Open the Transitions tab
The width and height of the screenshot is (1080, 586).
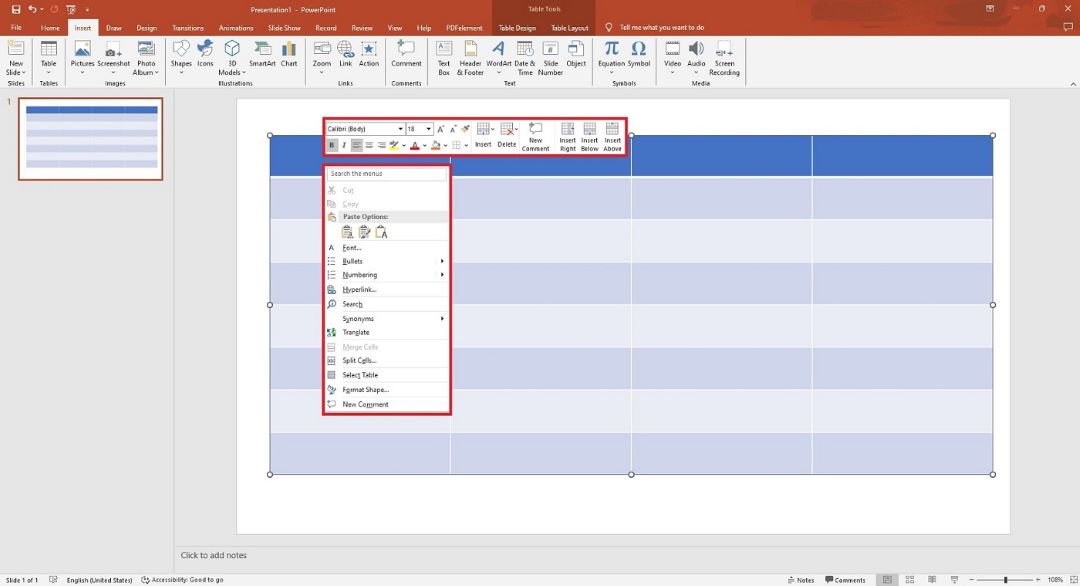(188, 28)
